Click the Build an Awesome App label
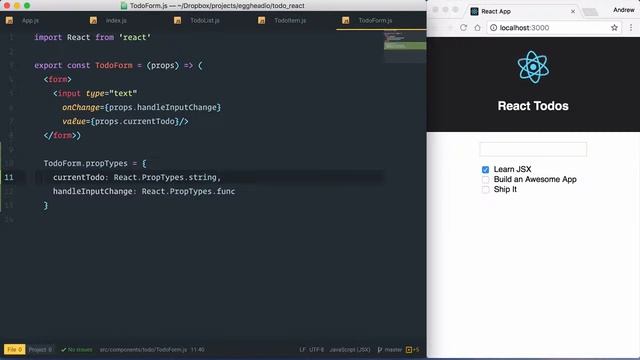 535,179
